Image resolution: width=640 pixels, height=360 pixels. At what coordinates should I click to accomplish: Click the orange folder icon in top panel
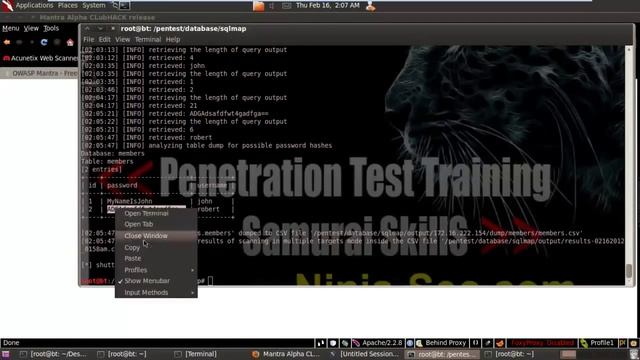(x=258, y=6)
